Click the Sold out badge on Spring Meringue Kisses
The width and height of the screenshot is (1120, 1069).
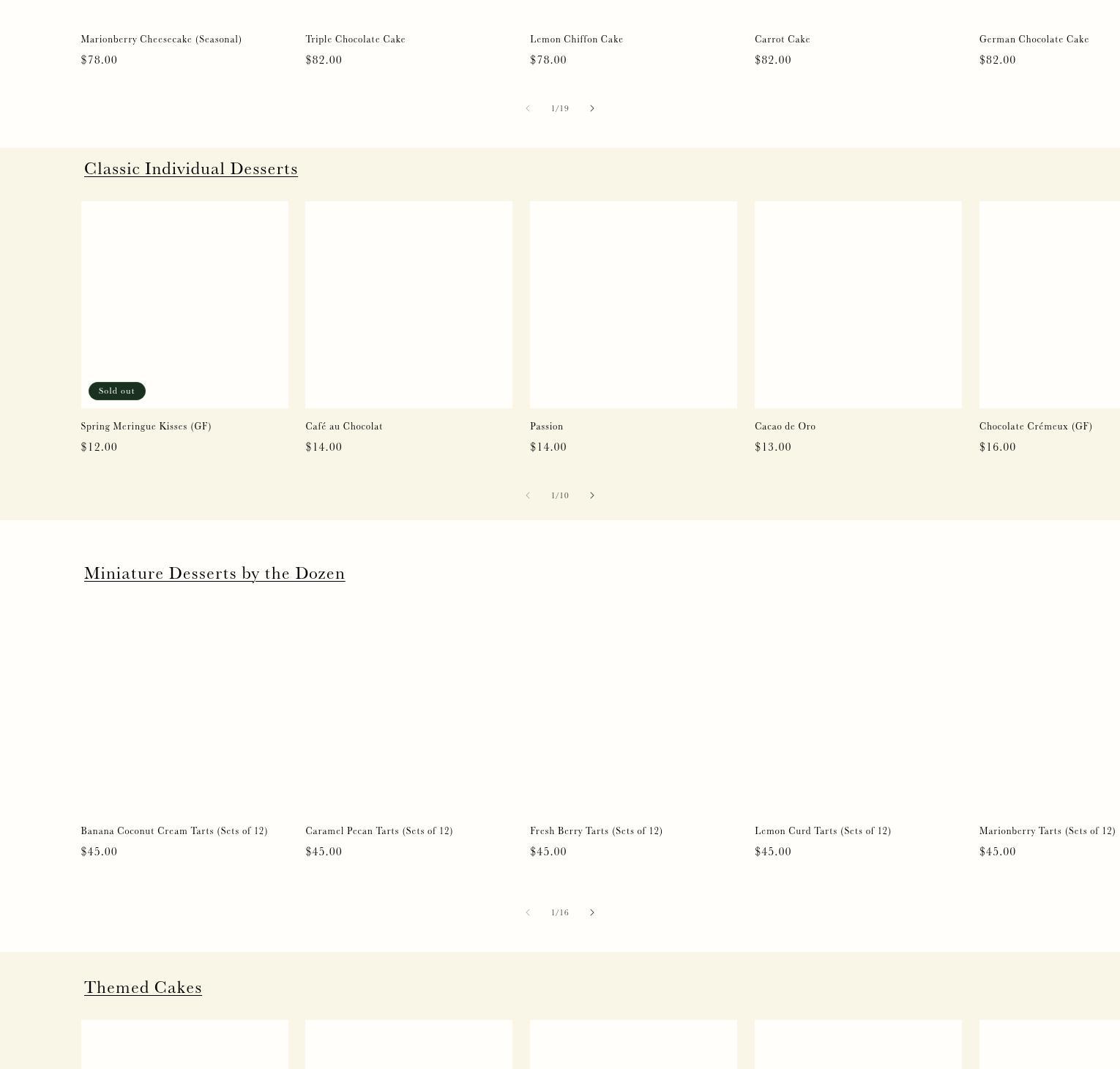tap(117, 391)
